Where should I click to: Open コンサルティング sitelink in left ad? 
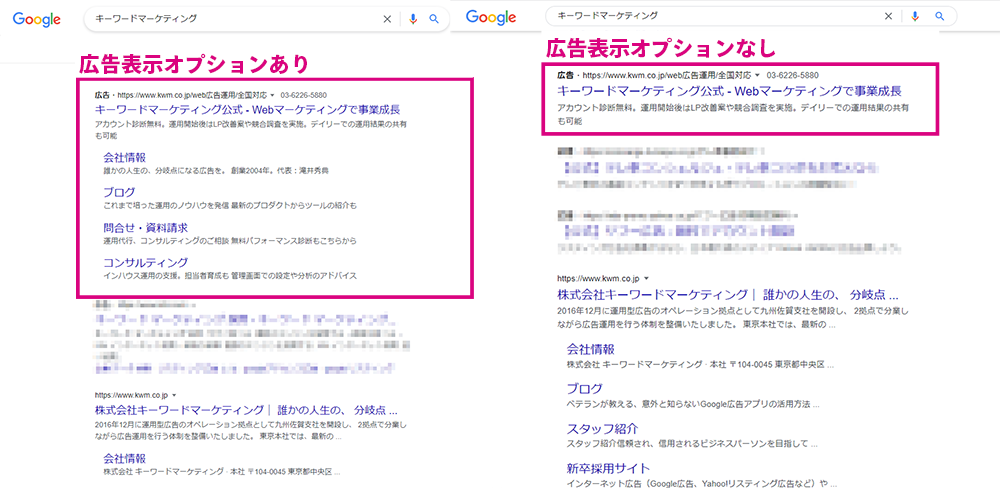pos(145,262)
